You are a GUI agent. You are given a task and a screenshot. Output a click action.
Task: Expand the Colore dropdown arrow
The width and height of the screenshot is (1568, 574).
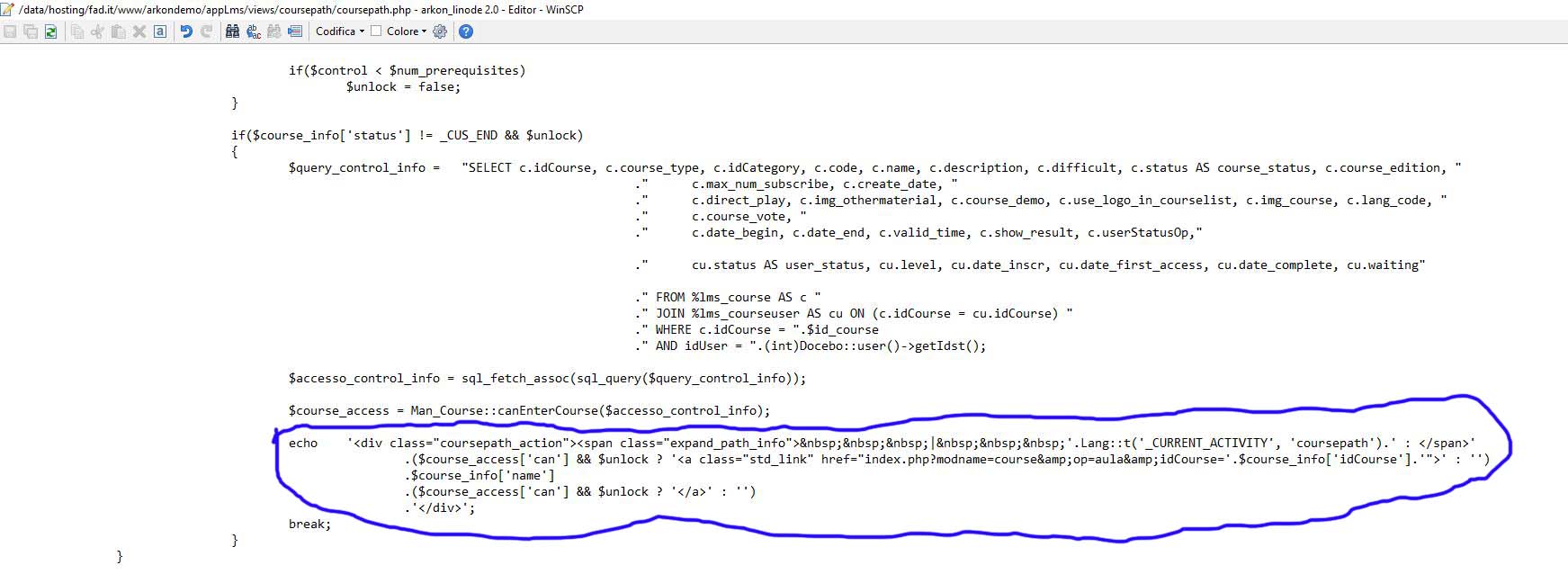[x=425, y=31]
